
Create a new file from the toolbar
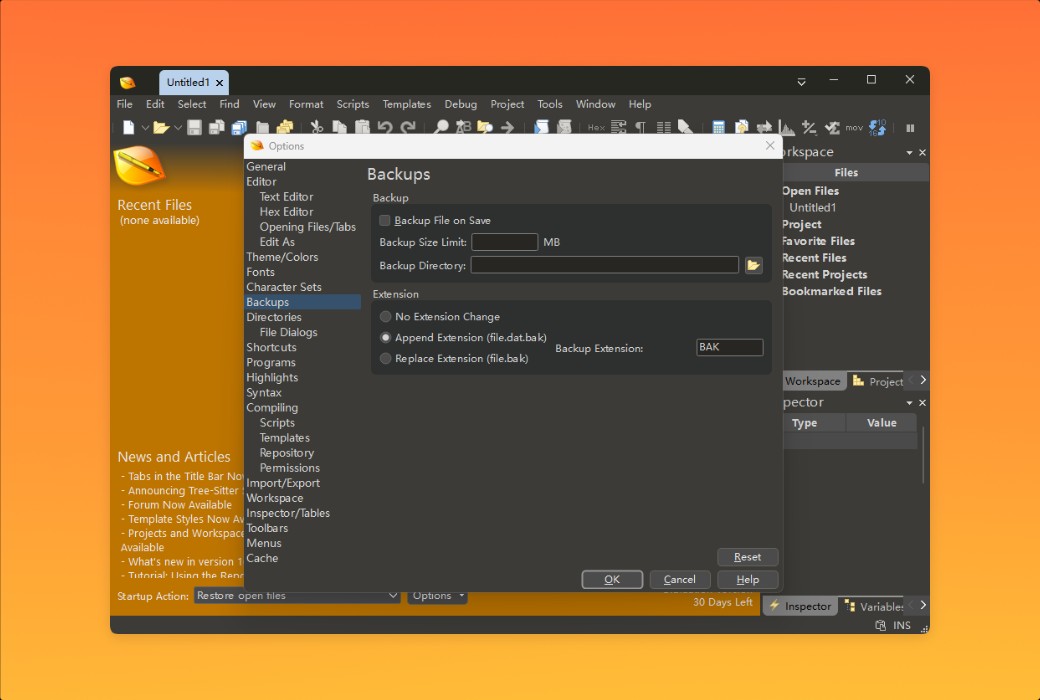pyautogui.click(x=131, y=127)
